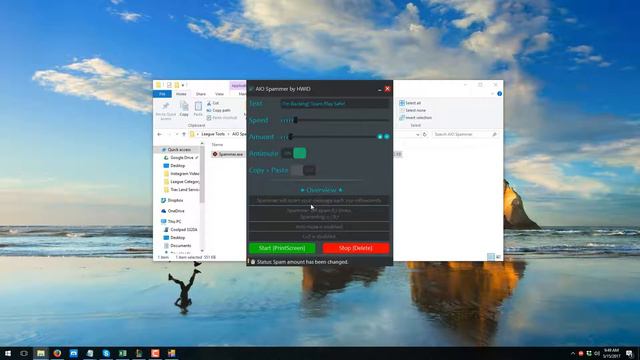Switch to the View ribbon tab in Explorer
640x360 pixels.
219,94
